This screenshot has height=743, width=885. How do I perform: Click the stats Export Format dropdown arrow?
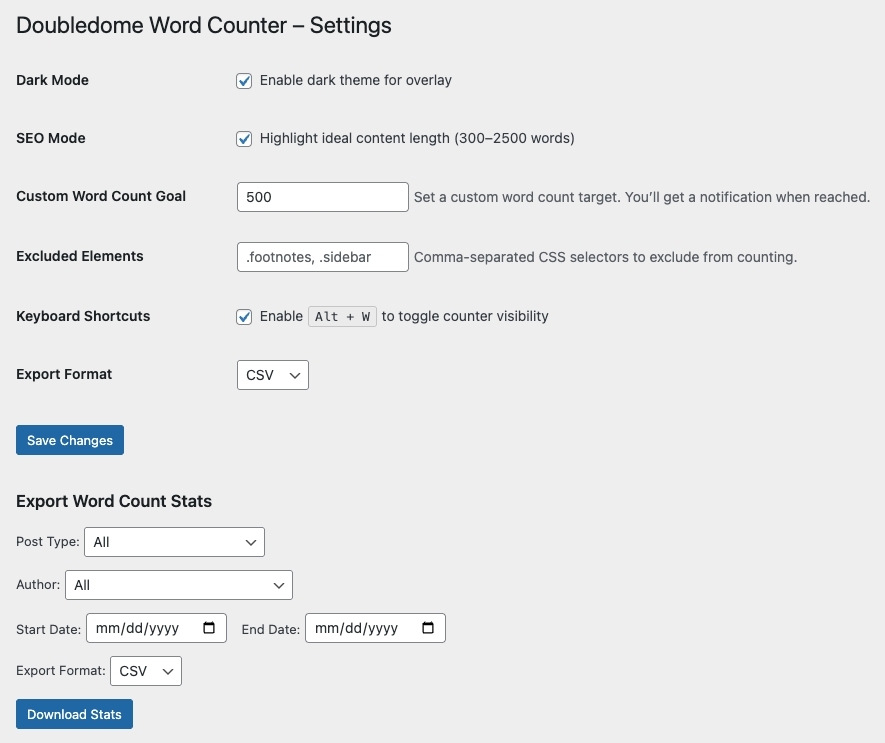(x=168, y=671)
